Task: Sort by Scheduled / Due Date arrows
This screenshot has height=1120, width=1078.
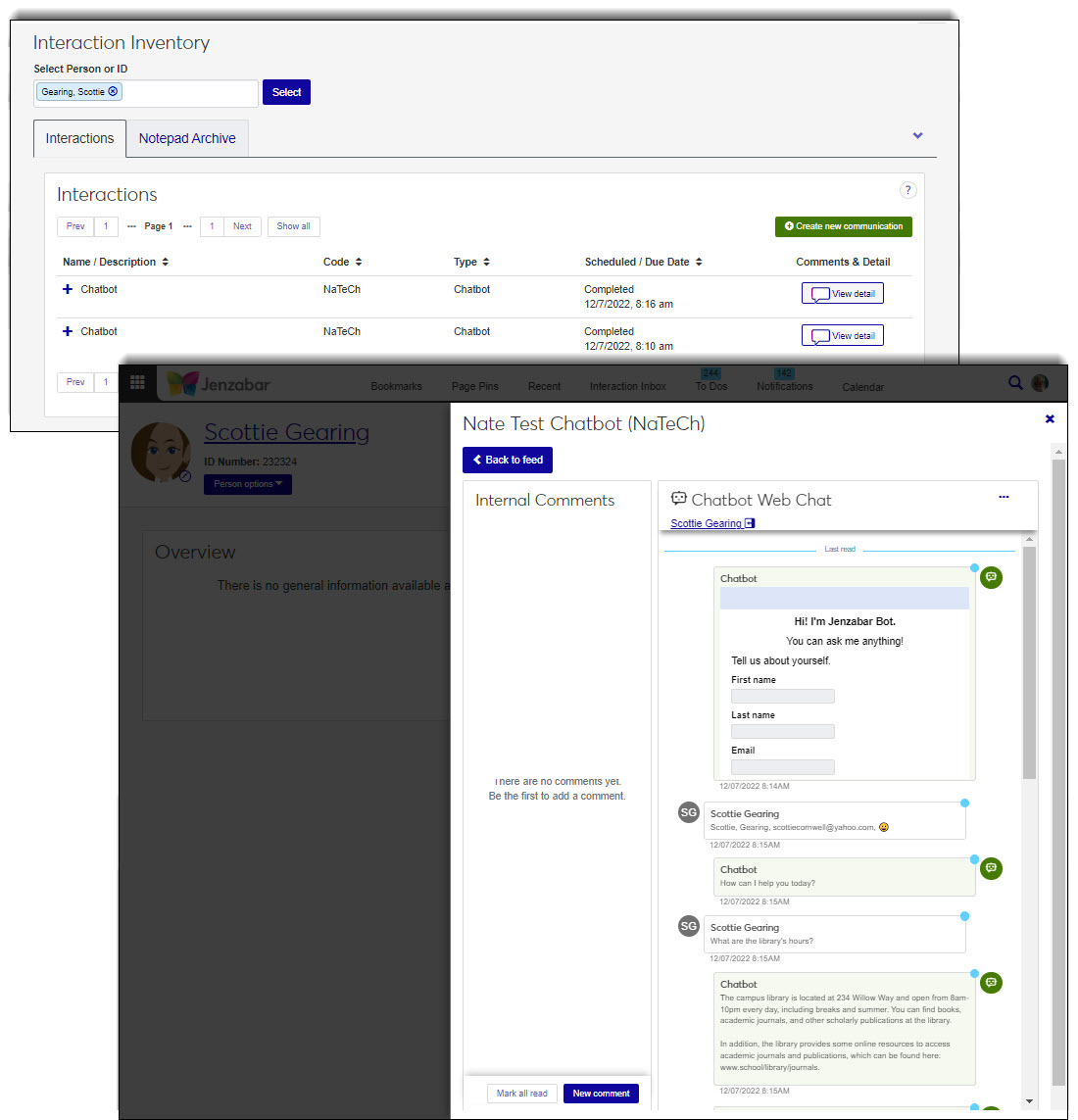Action: click(x=699, y=263)
